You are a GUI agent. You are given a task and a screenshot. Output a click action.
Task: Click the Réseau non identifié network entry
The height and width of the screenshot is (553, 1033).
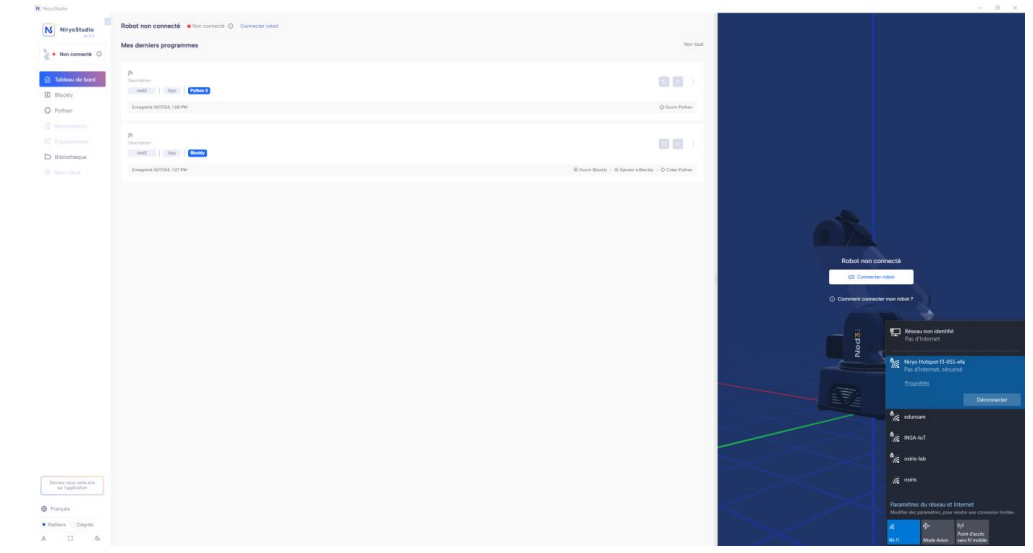[x=955, y=335]
